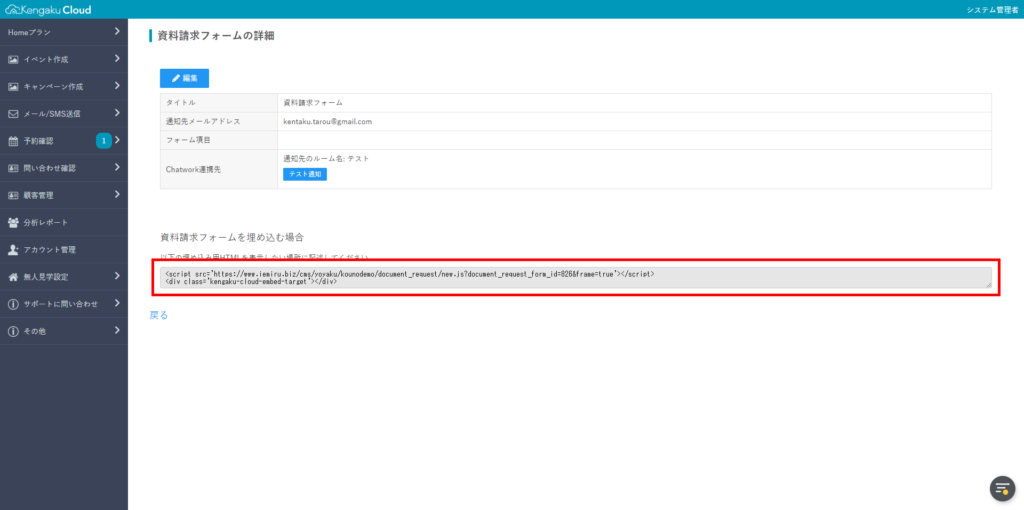Click the envelope icon beside メール/SMS送信
The height and width of the screenshot is (510, 1024).
[13, 114]
